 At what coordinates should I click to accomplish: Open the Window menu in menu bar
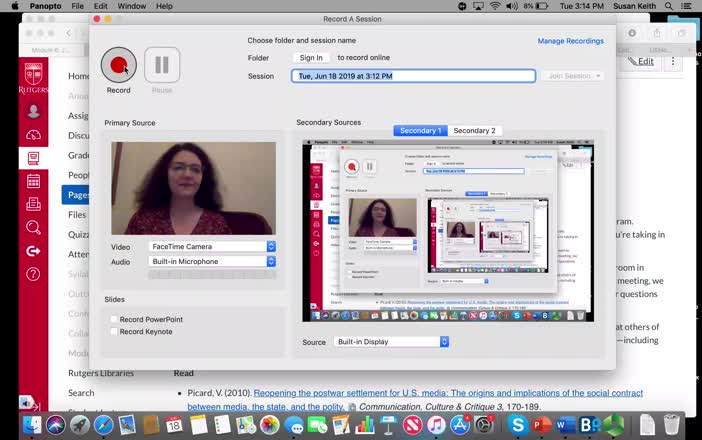(131, 6)
